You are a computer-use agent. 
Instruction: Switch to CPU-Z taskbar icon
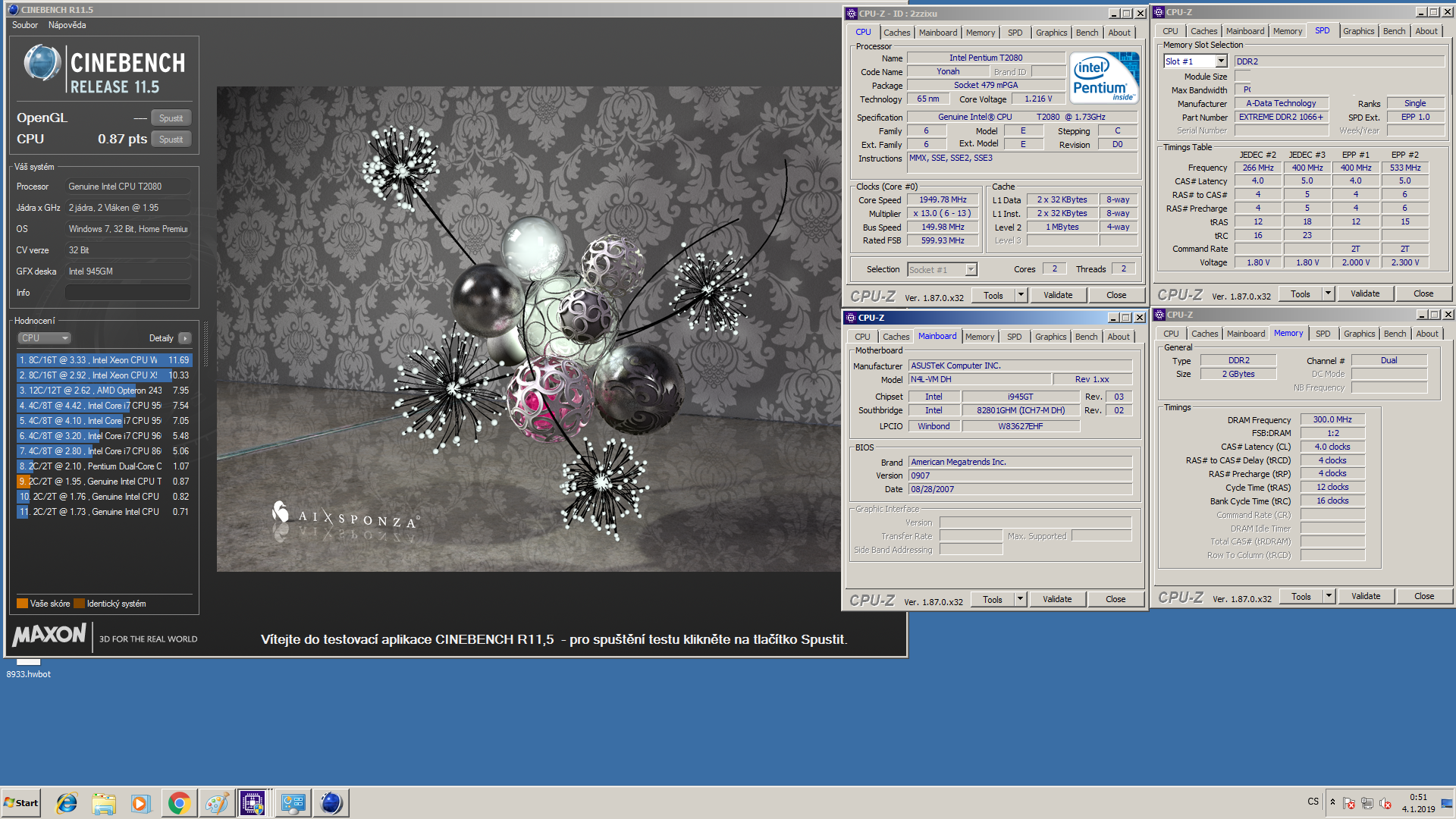[254, 803]
